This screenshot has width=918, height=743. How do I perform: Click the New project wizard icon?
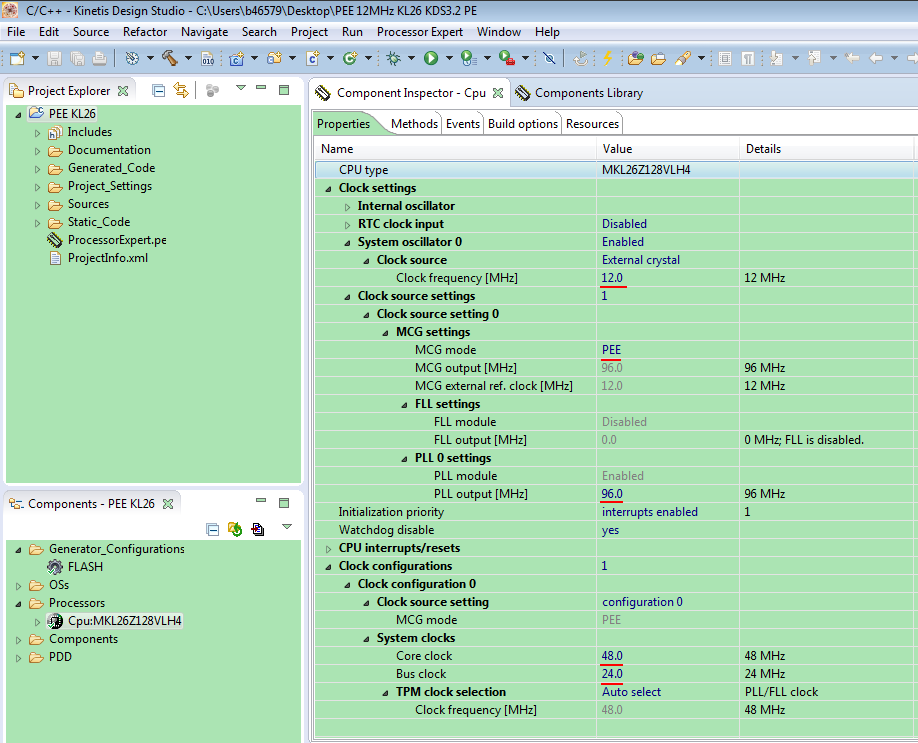coord(18,58)
